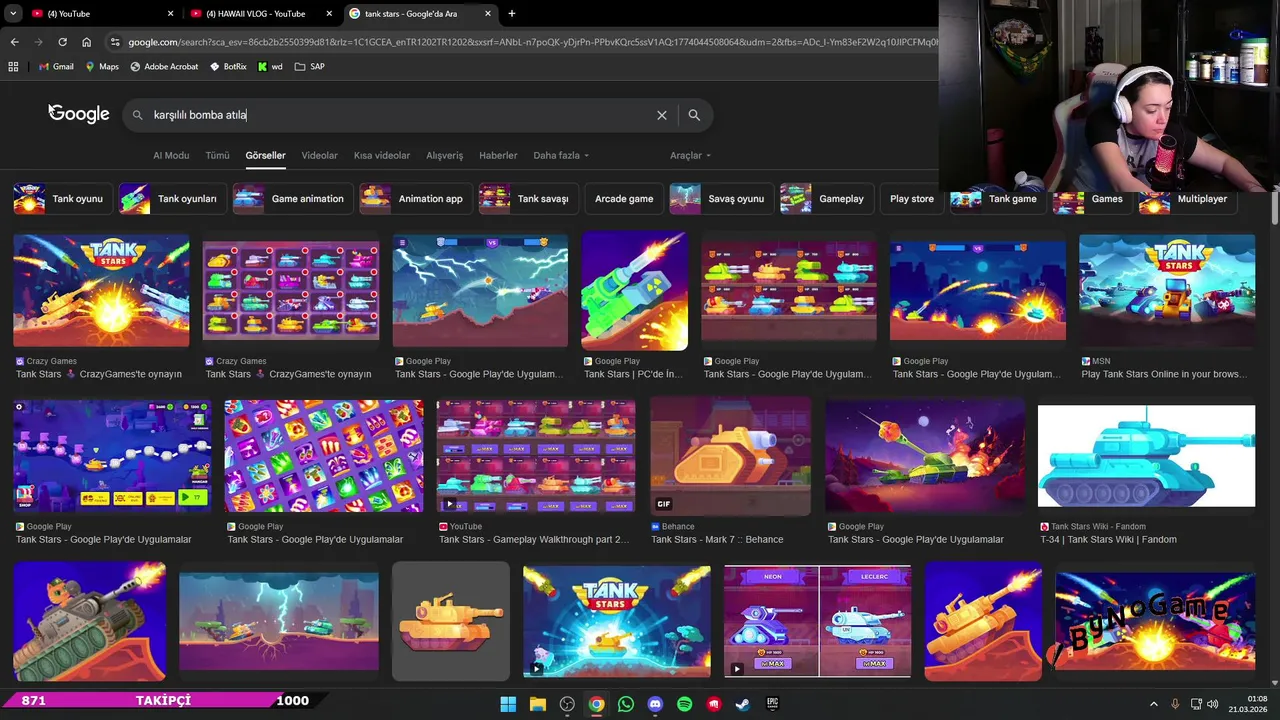1280x720 pixels.
Task: Open Spotify from the taskbar
Action: click(x=685, y=704)
